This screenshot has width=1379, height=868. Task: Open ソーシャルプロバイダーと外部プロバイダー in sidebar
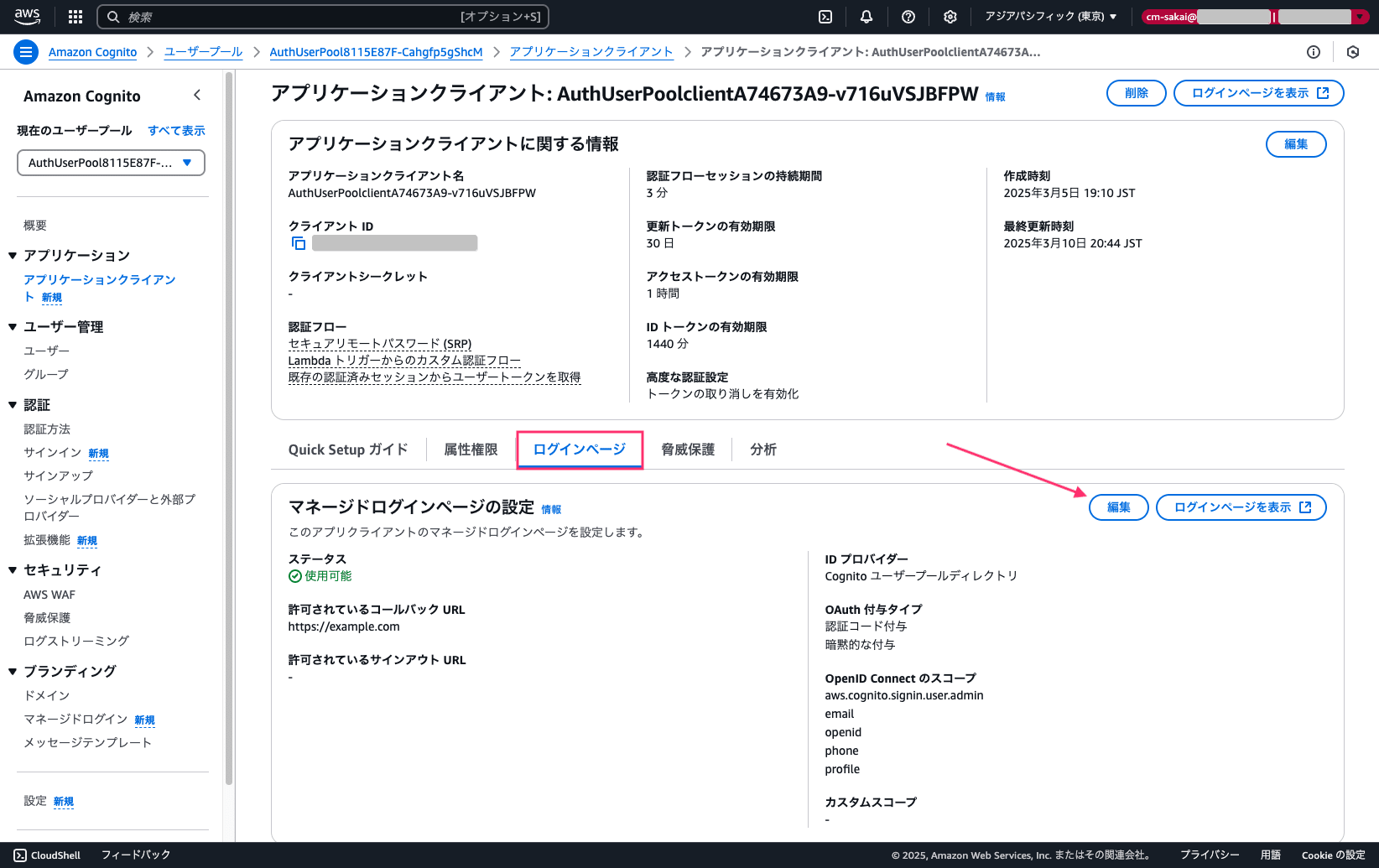coord(109,508)
